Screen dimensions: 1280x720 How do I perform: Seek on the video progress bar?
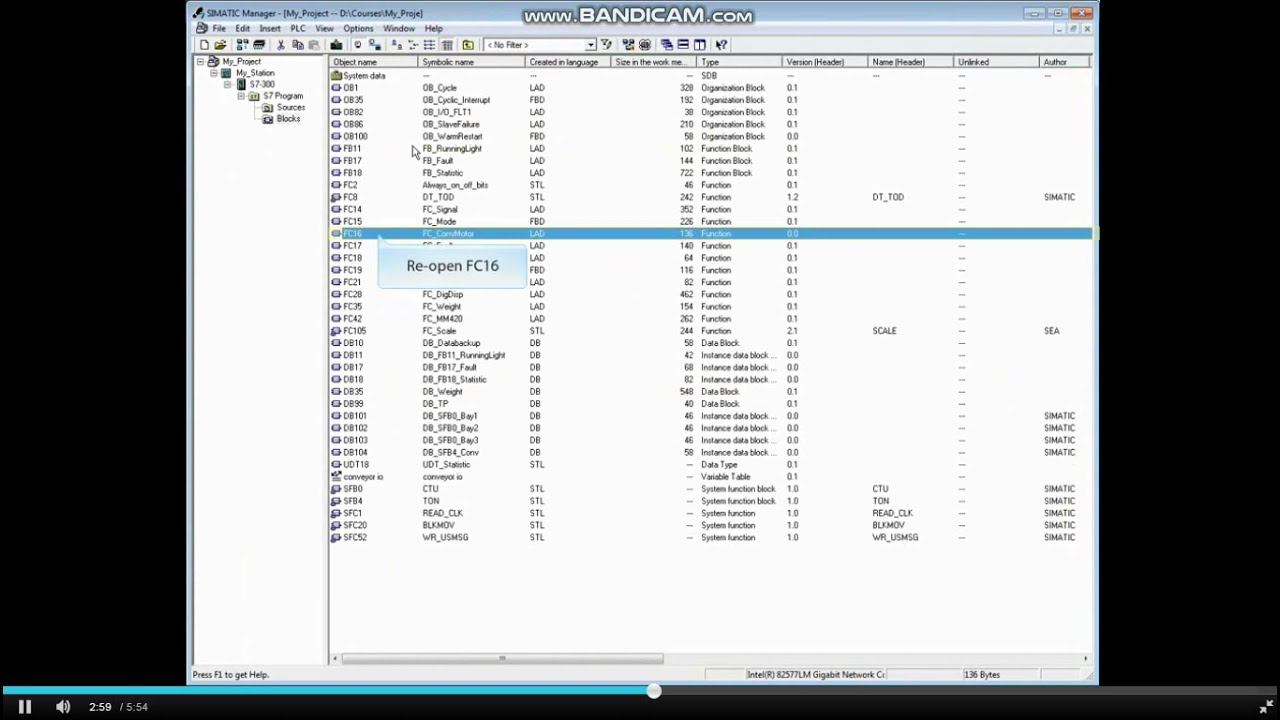[x=640, y=691]
